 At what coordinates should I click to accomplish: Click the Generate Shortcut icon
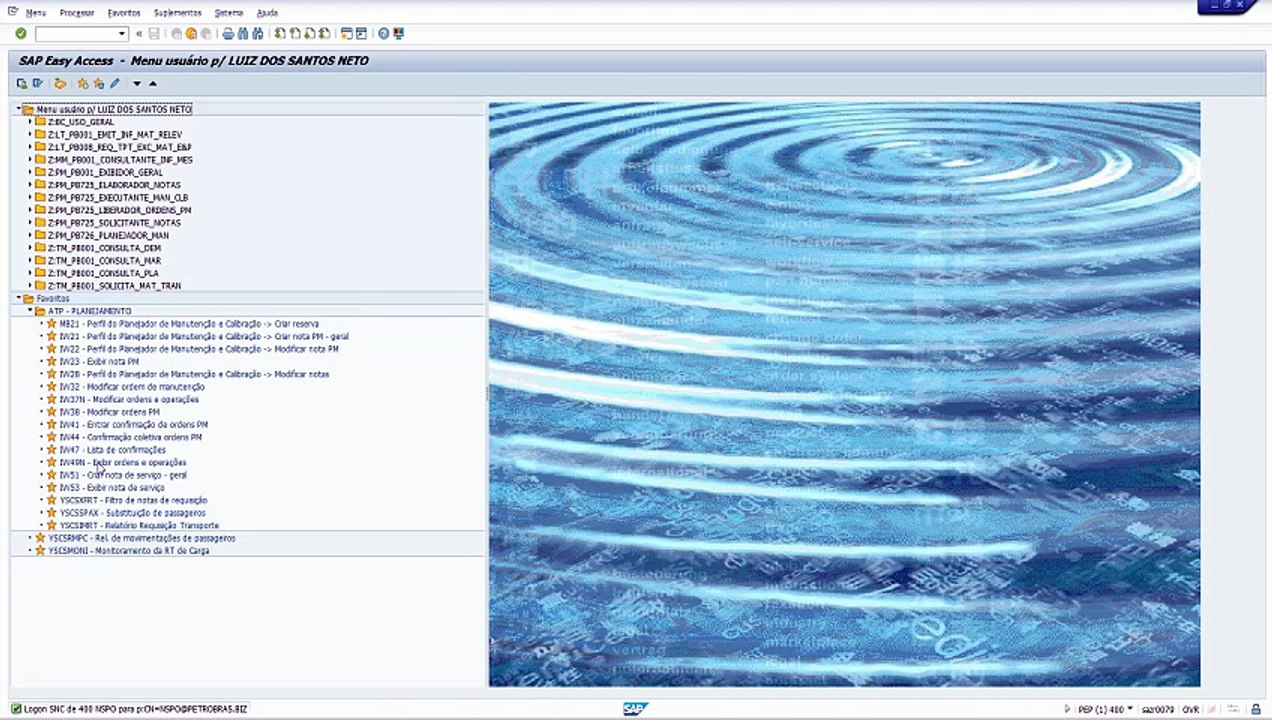click(361, 34)
